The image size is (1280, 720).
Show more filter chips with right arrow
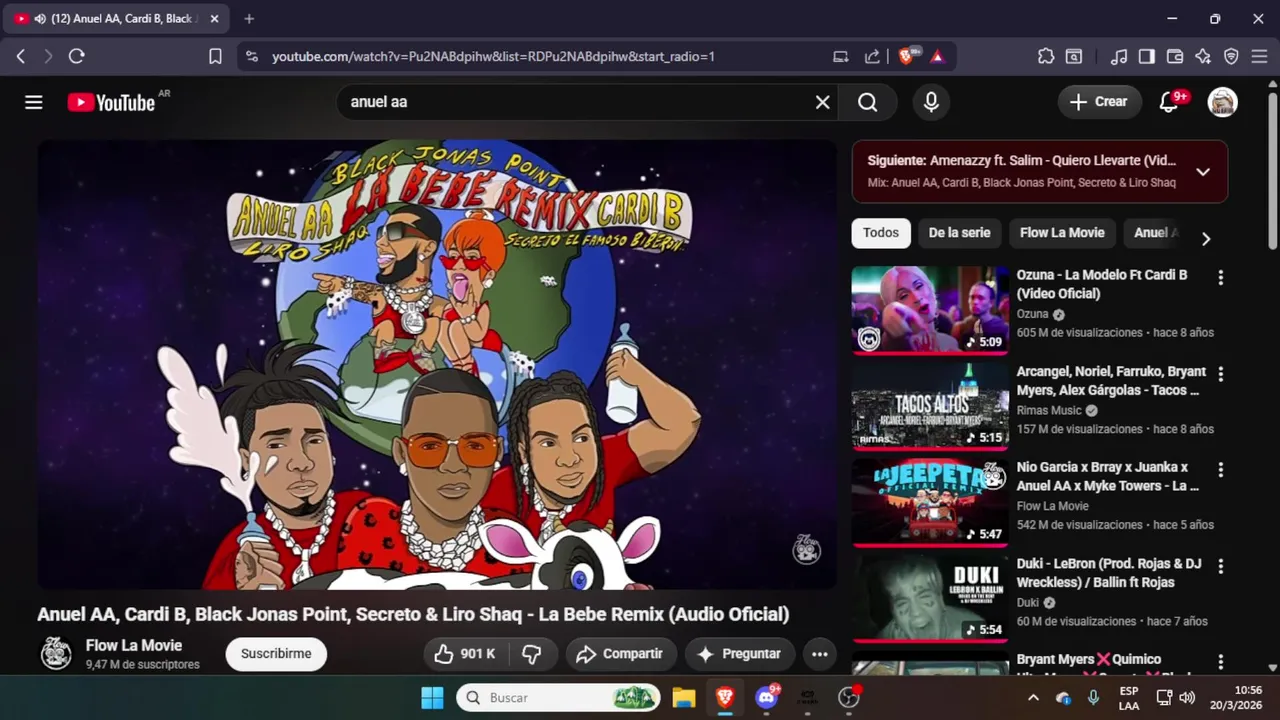pyautogui.click(x=1206, y=239)
